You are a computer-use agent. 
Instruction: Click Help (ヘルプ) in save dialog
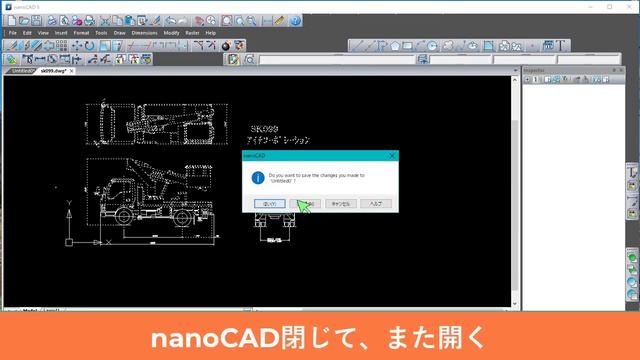[376, 203]
